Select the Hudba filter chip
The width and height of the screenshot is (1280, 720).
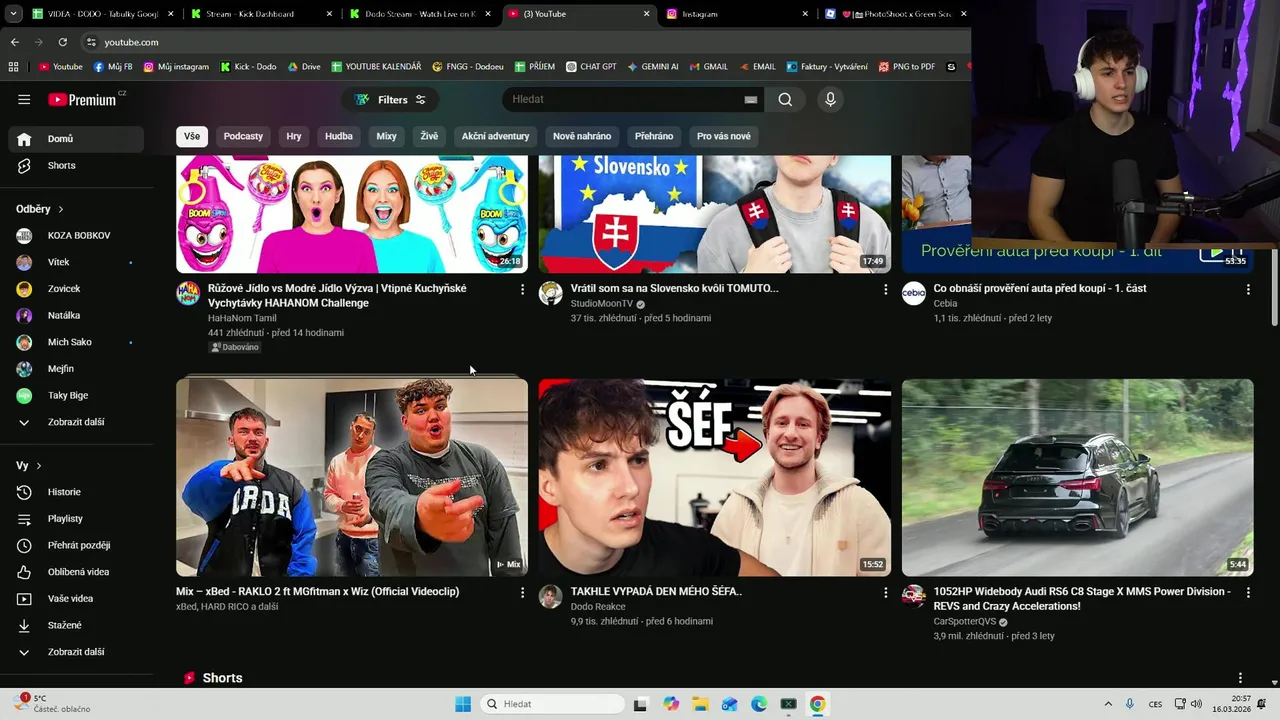tap(339, 136)
